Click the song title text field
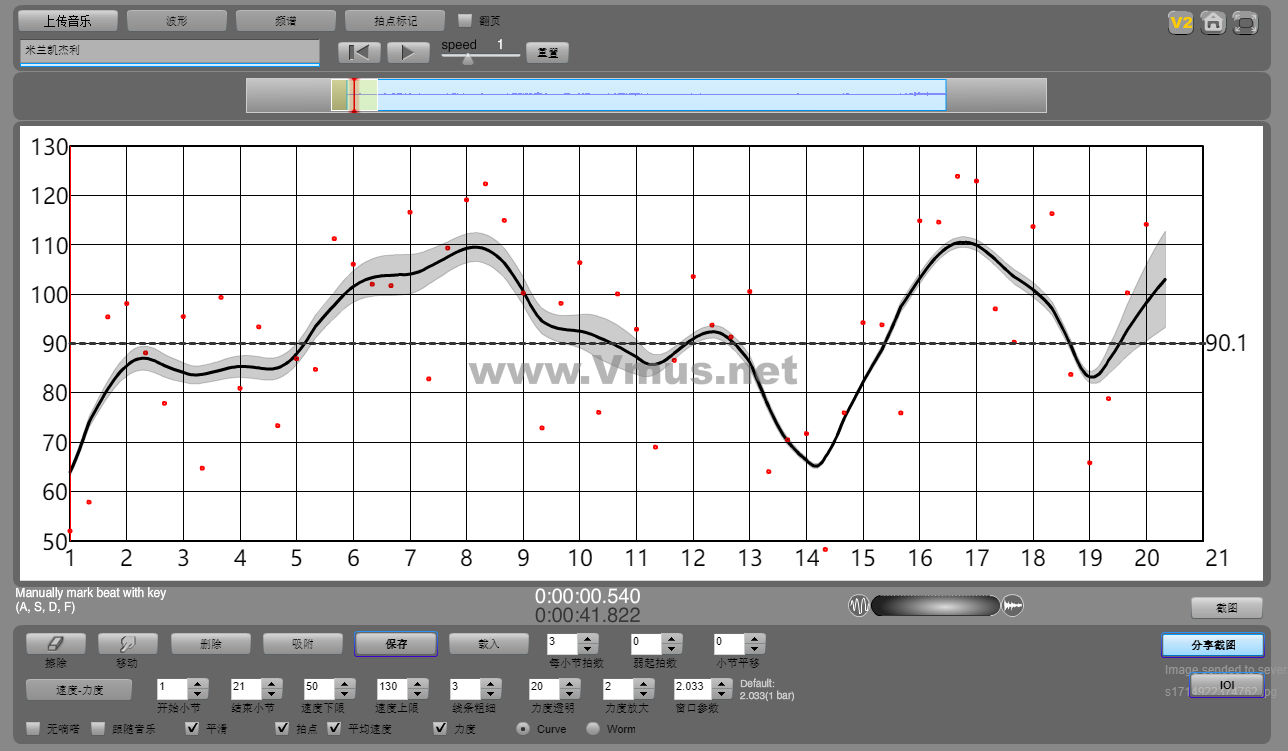This screenshot has width=1288, height=751. pos(169,51)
